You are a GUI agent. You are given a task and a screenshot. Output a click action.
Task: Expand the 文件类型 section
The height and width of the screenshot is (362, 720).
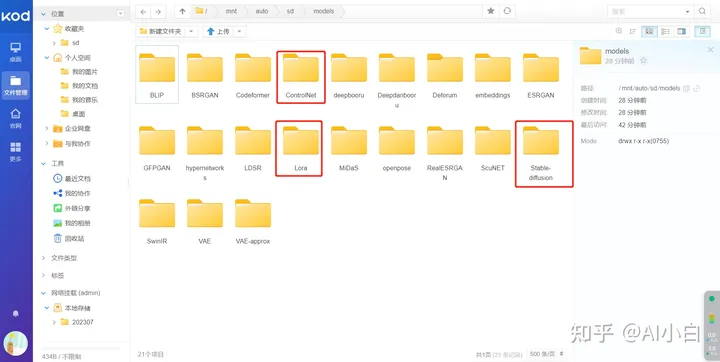pyautogui.click(x=44, y=258)
